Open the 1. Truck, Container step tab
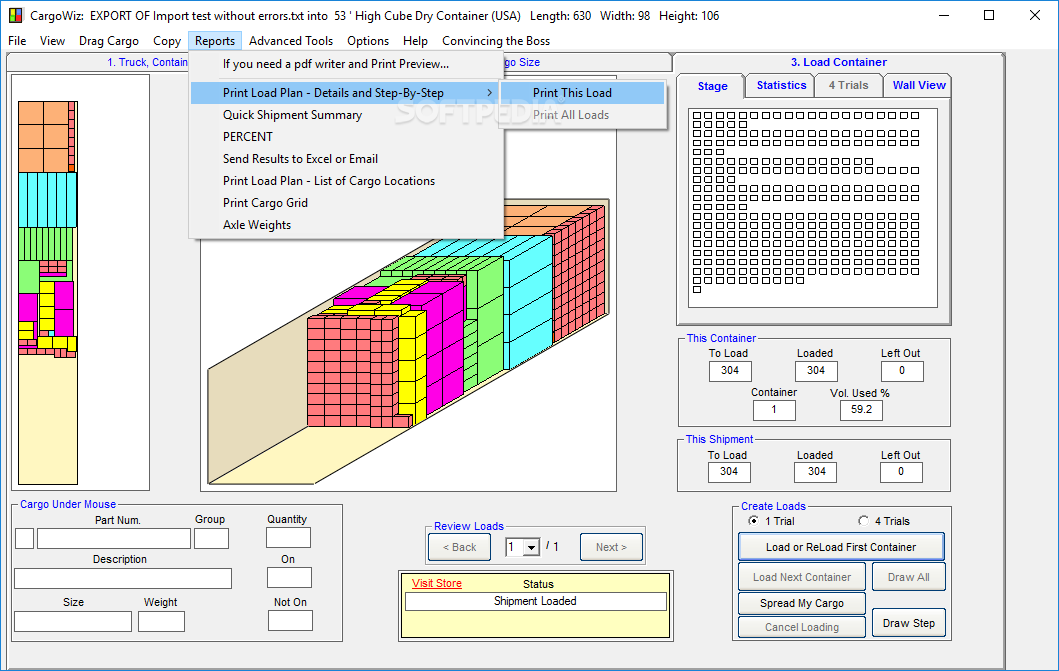Viewport: 1059px width, 671px height. (x=147, y=62)
